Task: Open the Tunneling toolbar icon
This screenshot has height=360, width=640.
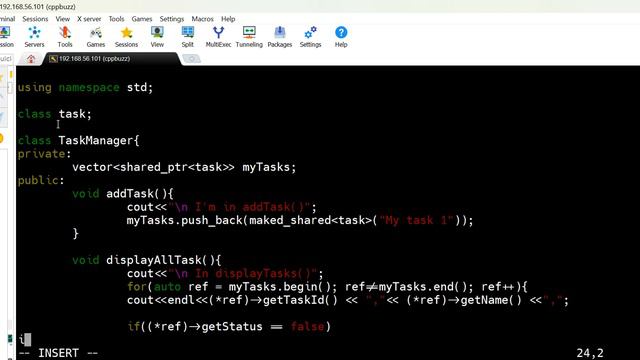Action: [249, 37]
